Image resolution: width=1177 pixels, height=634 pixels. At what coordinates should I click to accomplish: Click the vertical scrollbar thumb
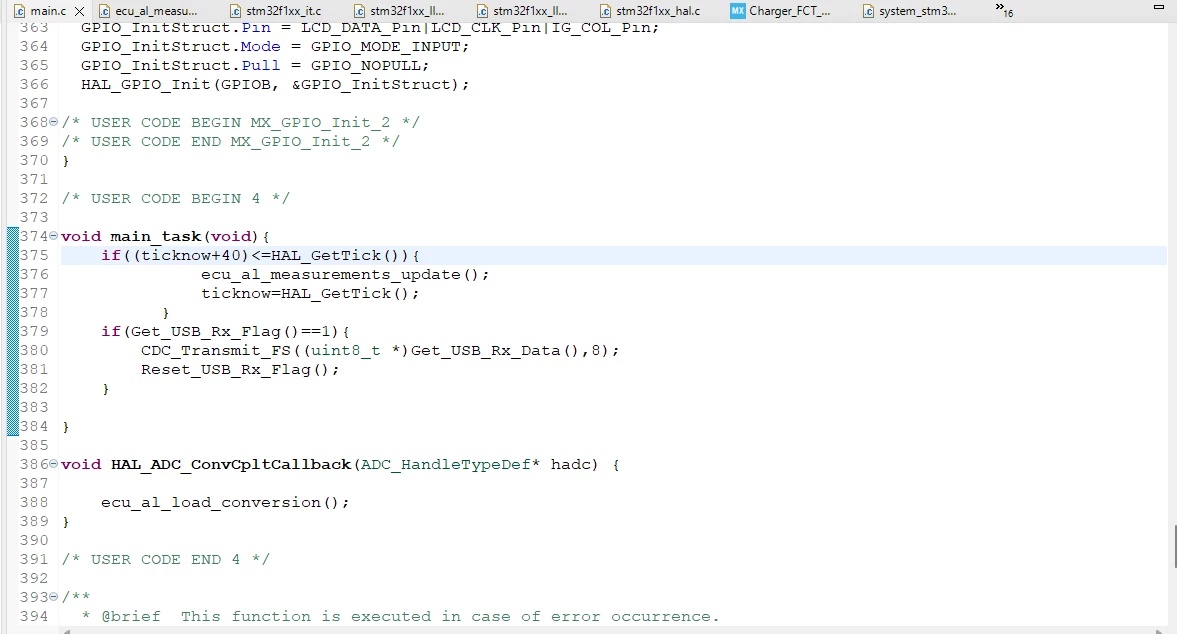[1175, 546]
